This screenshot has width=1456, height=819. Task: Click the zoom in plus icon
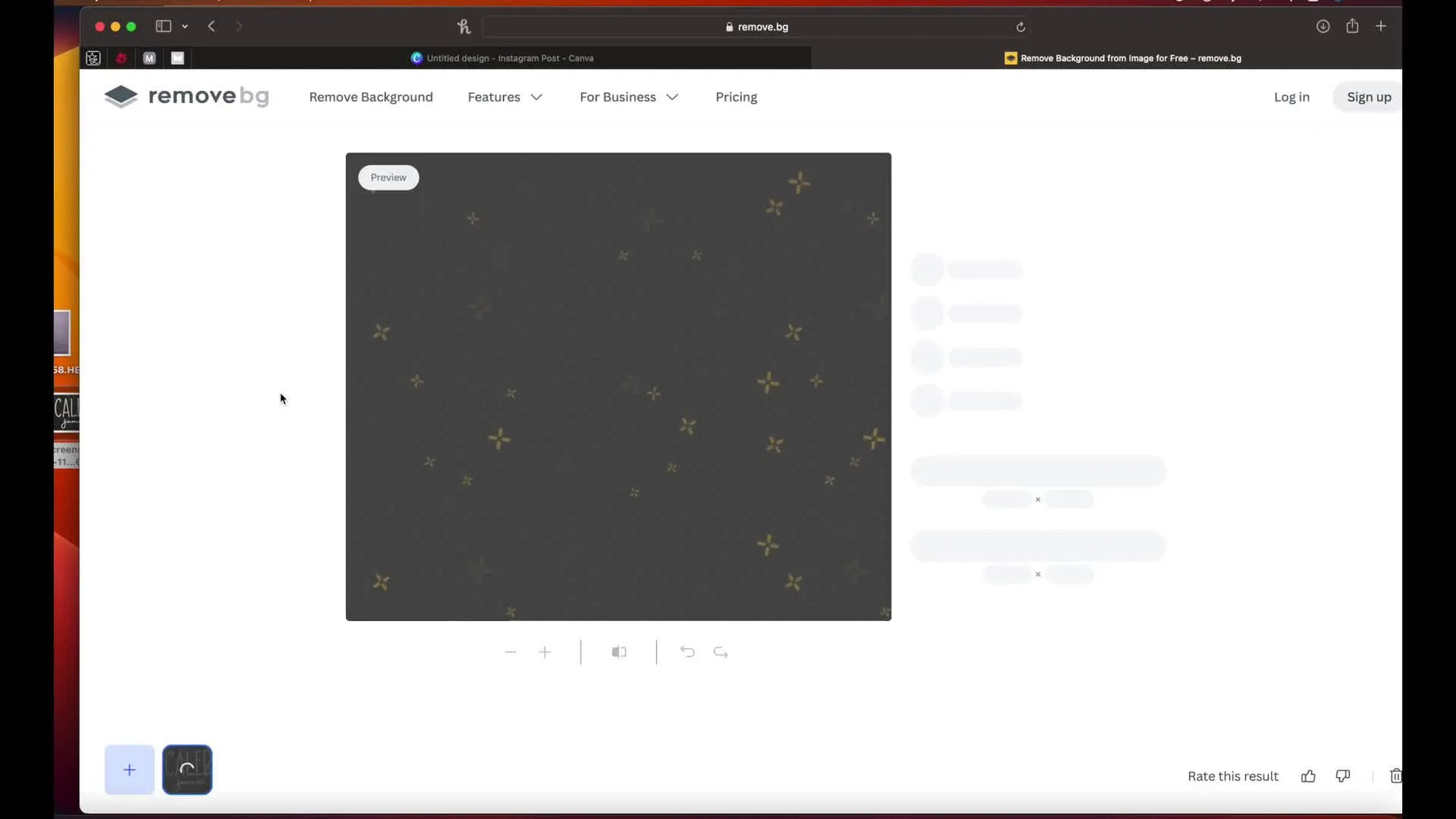pyautogui.click(x=545, y=652)
